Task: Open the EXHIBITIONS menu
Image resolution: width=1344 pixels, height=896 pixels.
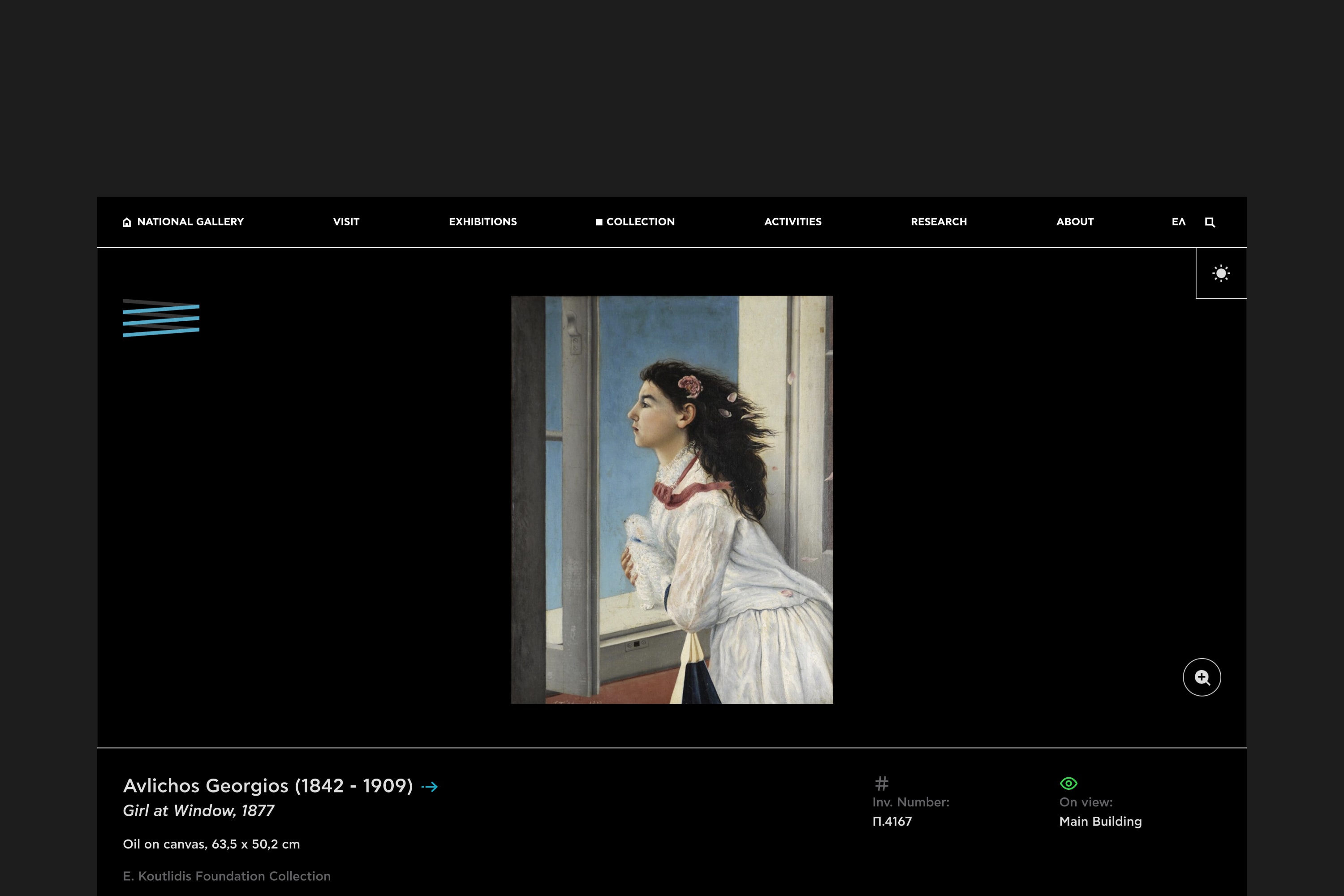Action: pyautogui.click(x=483, y=222)
